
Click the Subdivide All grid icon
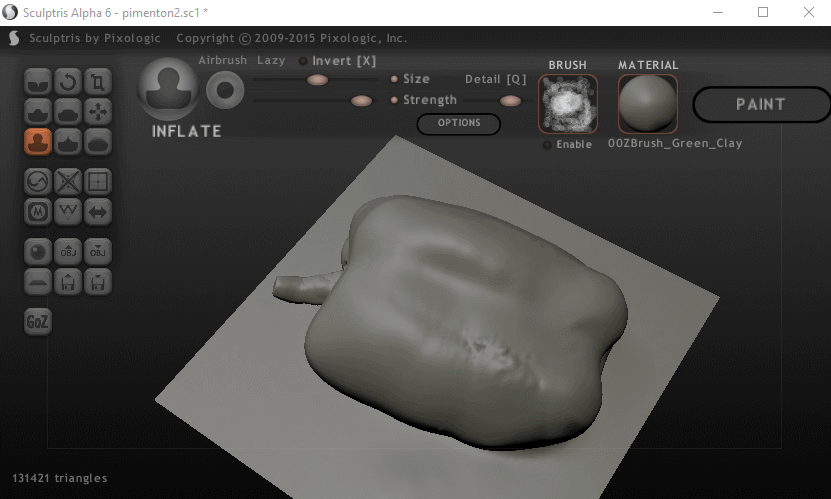pos(98,182)
